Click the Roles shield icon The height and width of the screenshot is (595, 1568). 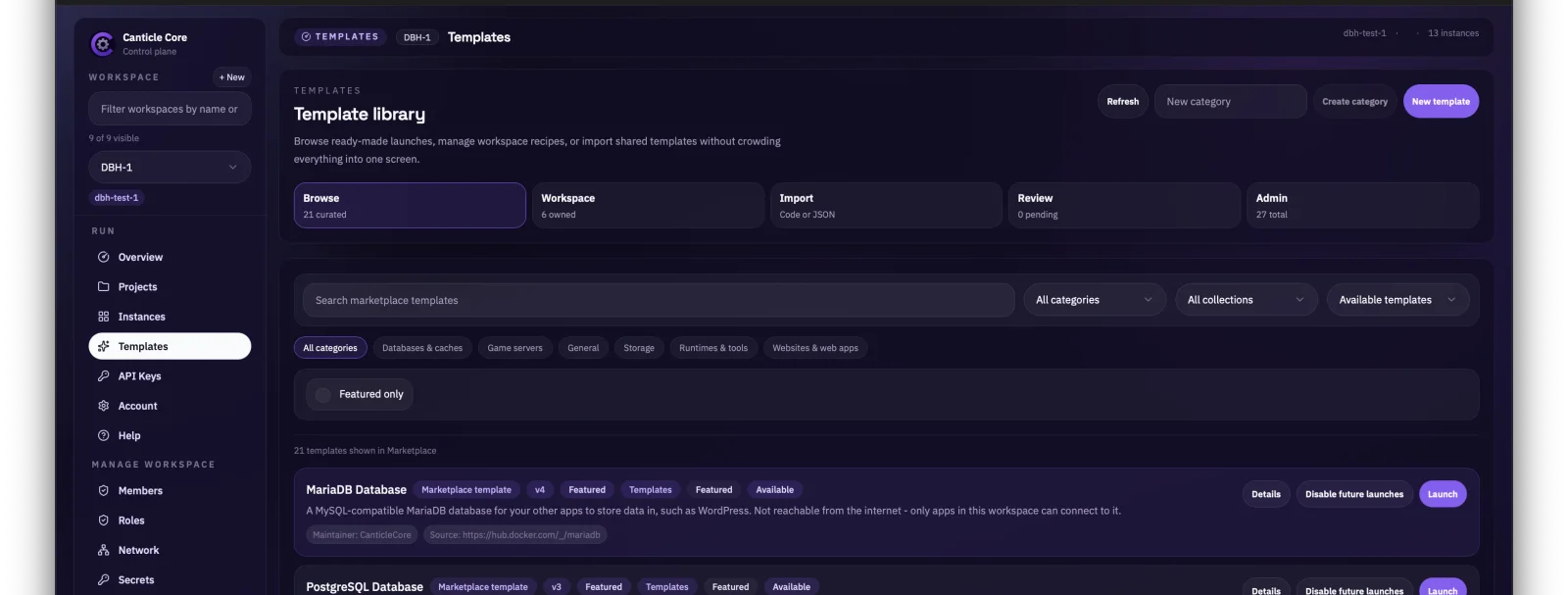point(103,521)
